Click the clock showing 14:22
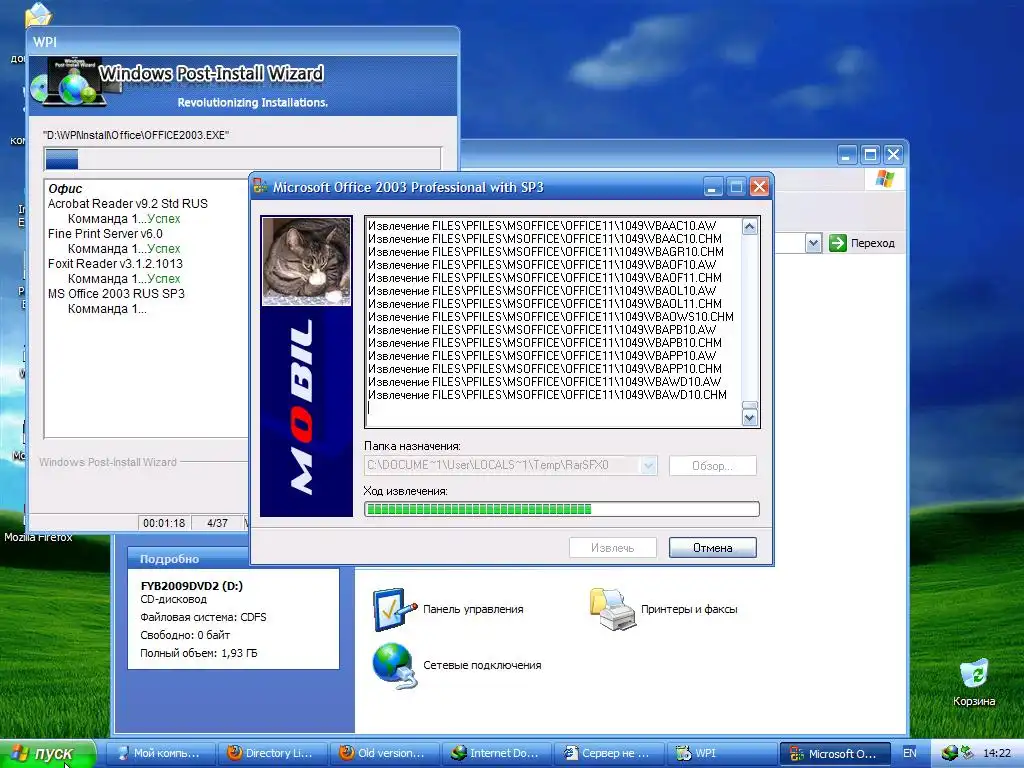Screen dimensions: 1024x768 [997, 753]
